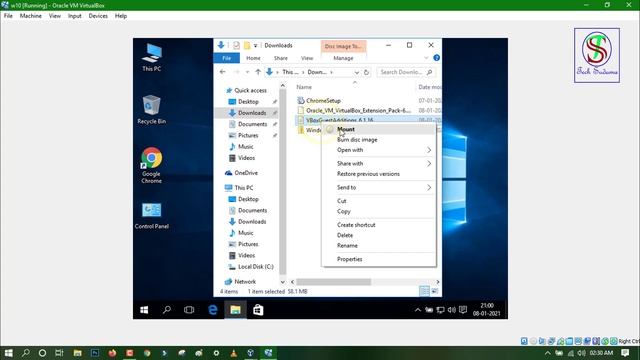640x360 pixels.
Task: Select Documents under Quick access
Action: (252, 124)
